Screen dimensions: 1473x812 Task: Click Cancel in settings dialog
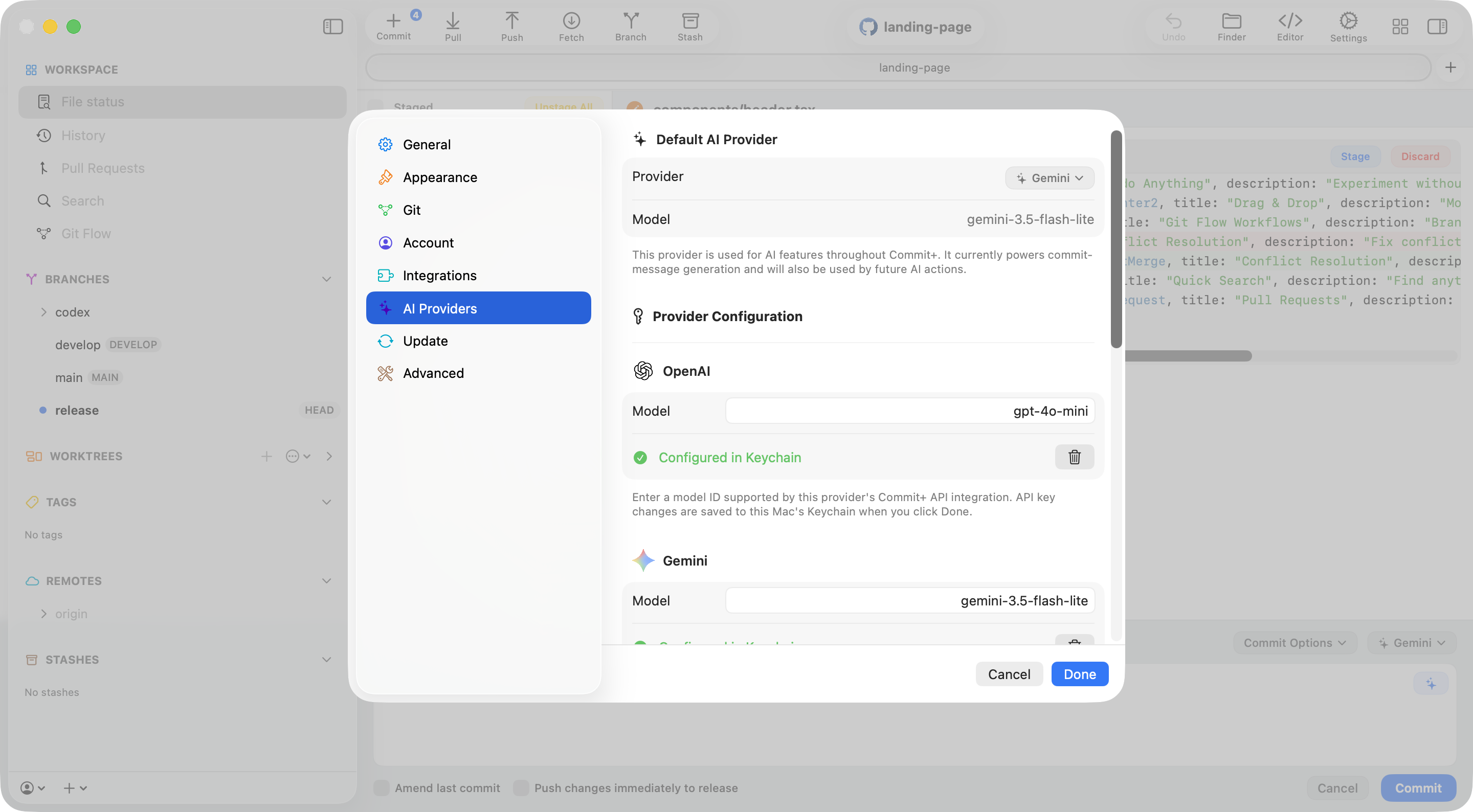click(x=1009, y=673)
